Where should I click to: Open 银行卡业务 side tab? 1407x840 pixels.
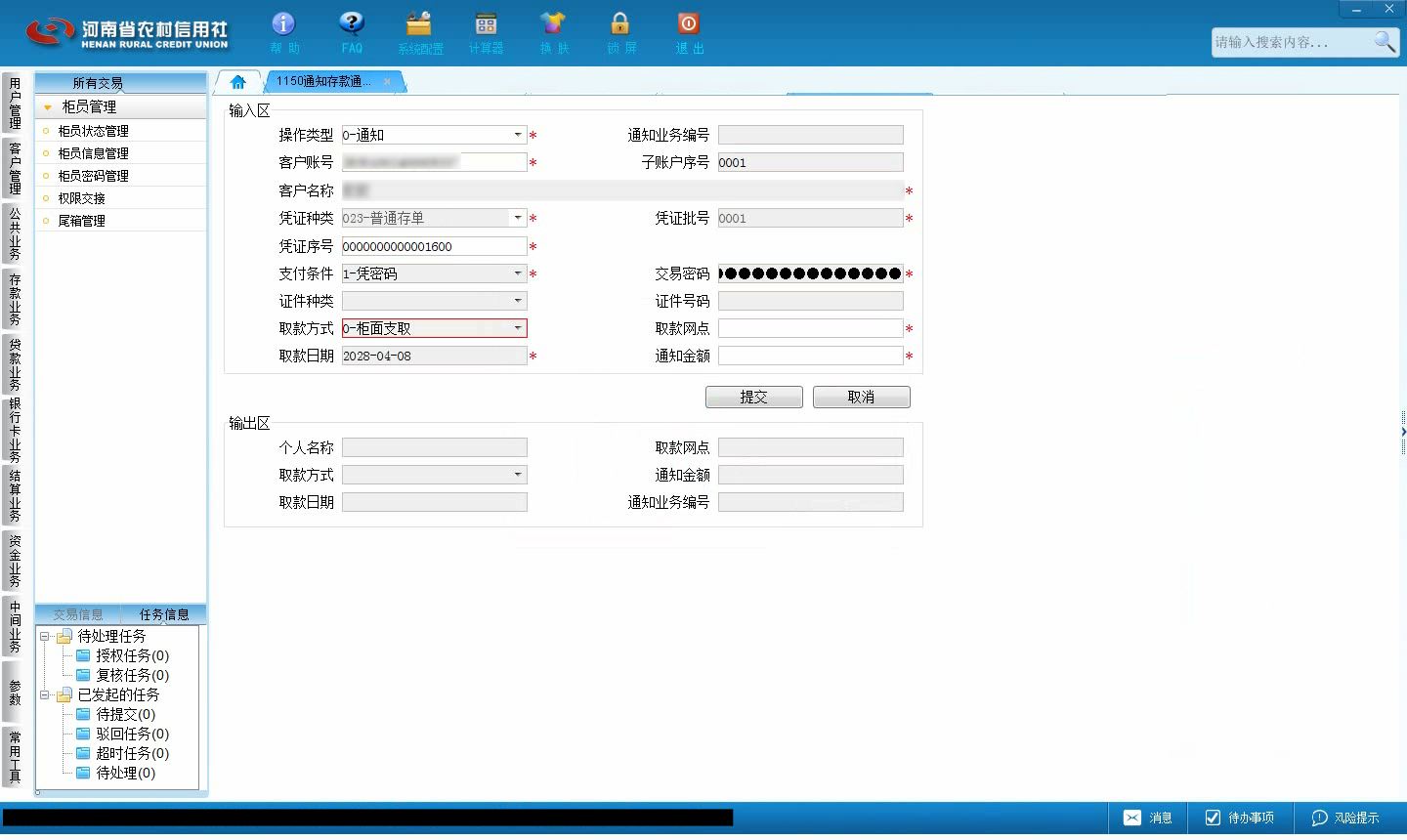point(14,430)
